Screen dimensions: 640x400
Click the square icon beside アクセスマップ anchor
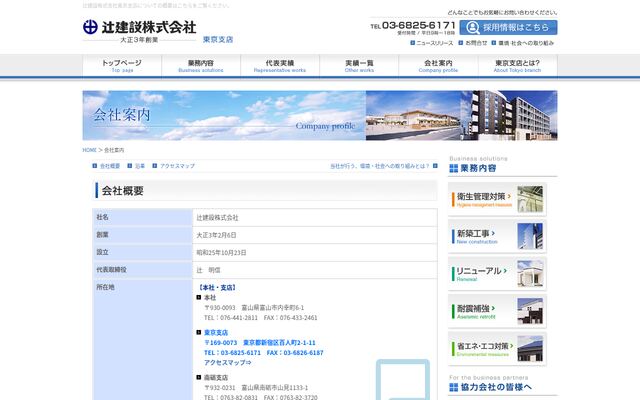[x=155, y=166]
